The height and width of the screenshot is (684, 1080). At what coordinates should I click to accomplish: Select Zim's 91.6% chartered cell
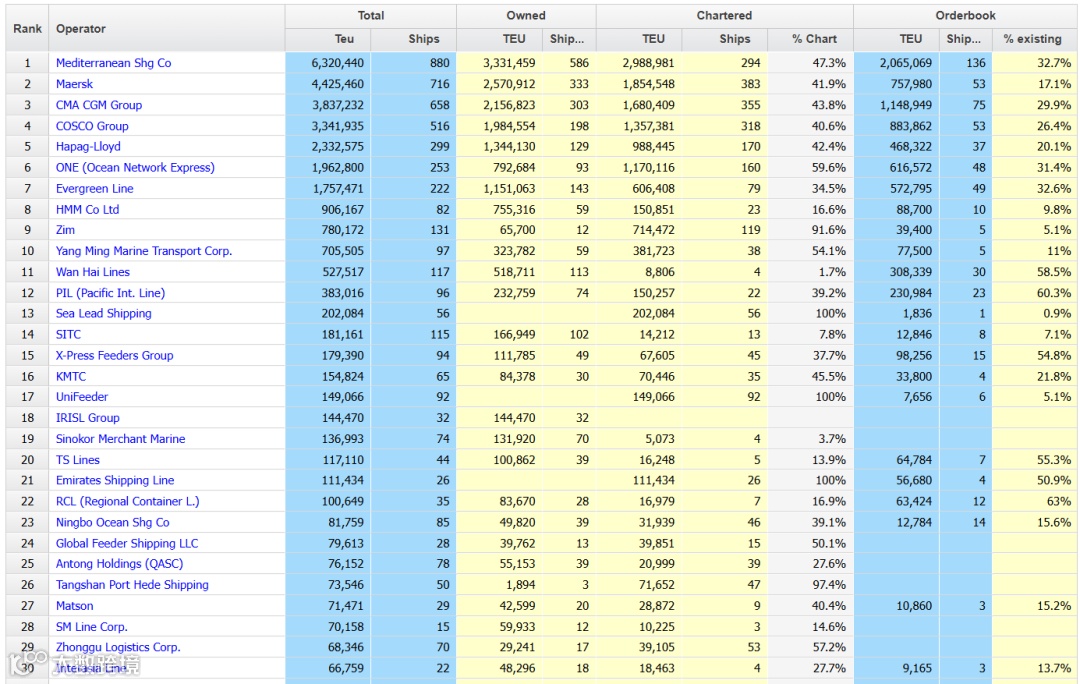[810, 230]
